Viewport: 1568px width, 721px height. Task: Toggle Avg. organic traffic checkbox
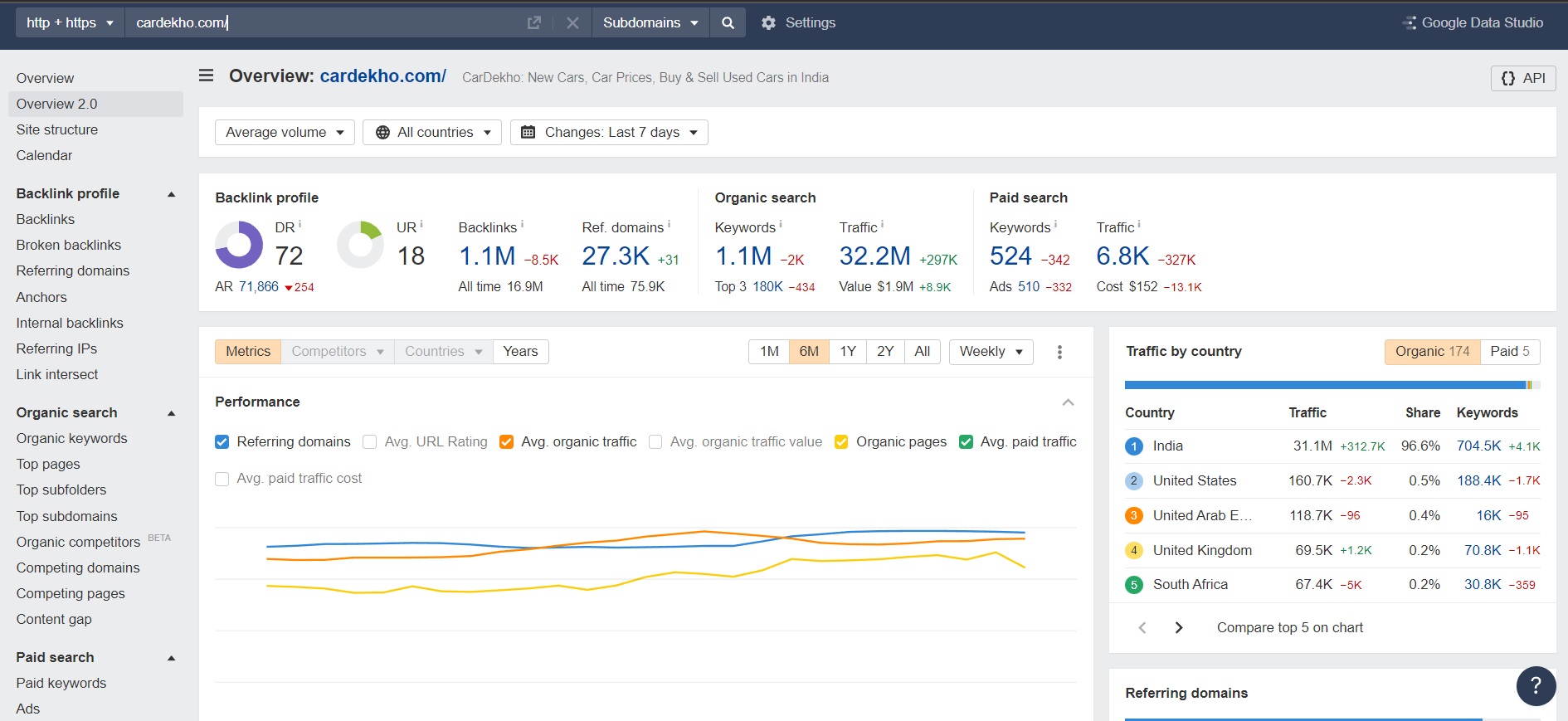tap(506, 442)
